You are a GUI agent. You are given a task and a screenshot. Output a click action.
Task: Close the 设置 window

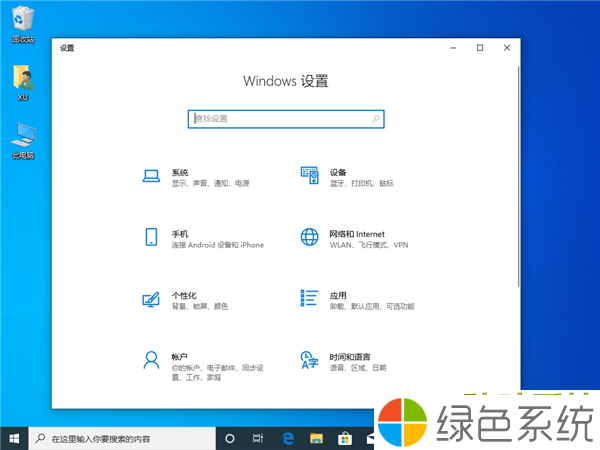pyautogui.click(x=507, y=48)
